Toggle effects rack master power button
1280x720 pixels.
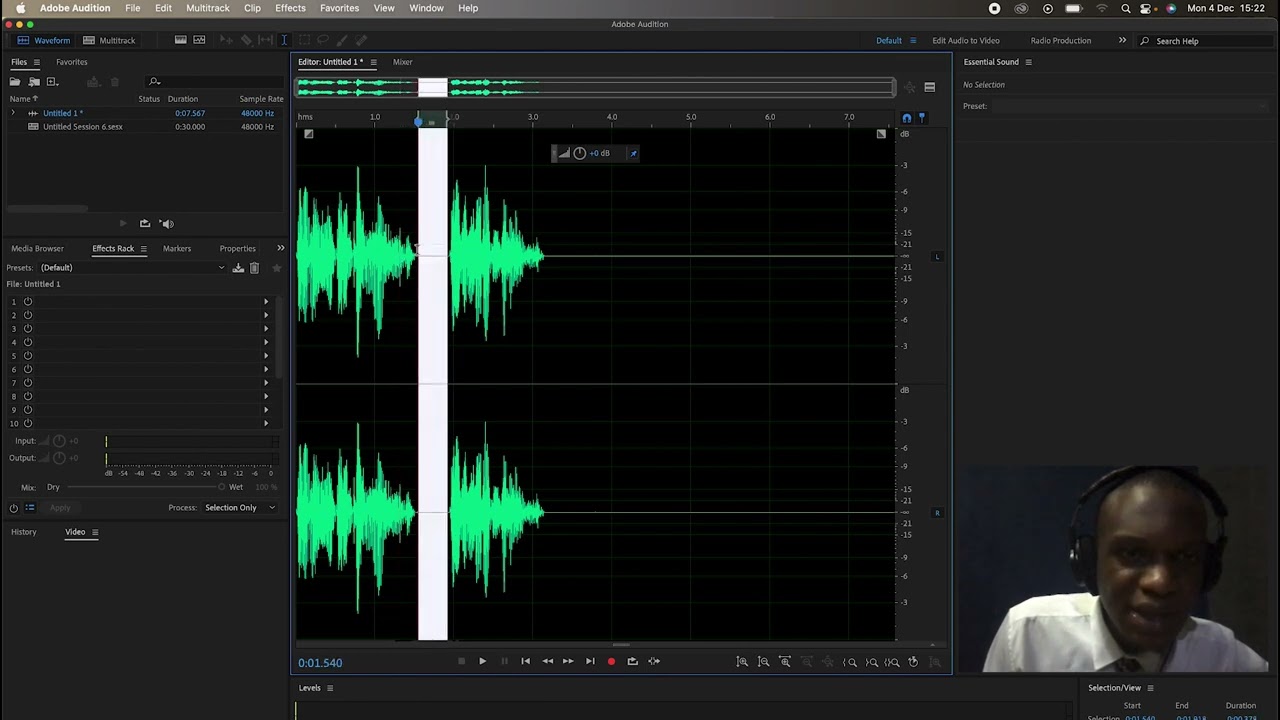point(14,508)
